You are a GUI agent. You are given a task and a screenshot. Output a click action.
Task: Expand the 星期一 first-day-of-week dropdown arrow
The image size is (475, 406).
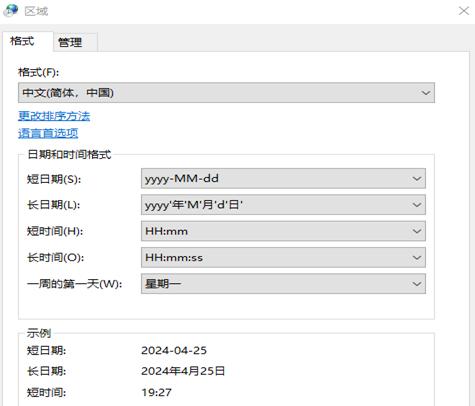[417, 284]
